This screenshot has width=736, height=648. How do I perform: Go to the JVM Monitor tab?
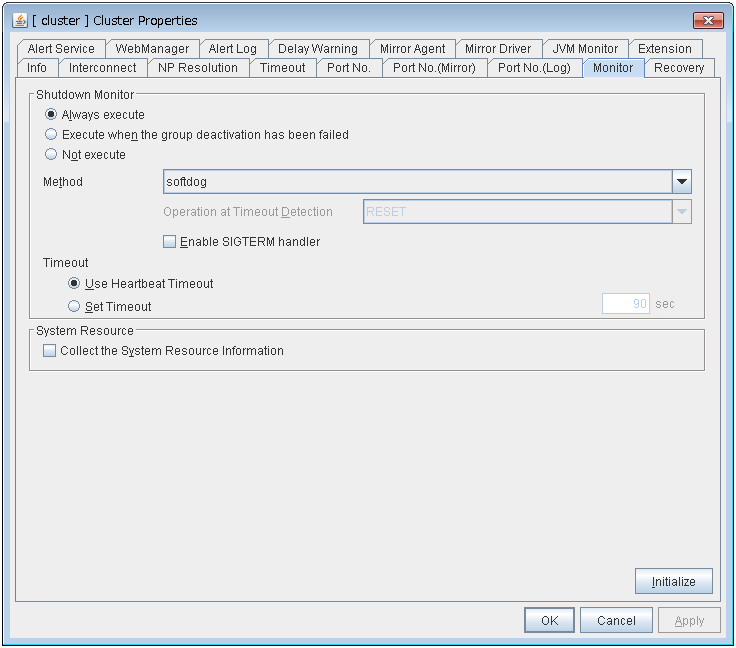click(x=586, y=49)
